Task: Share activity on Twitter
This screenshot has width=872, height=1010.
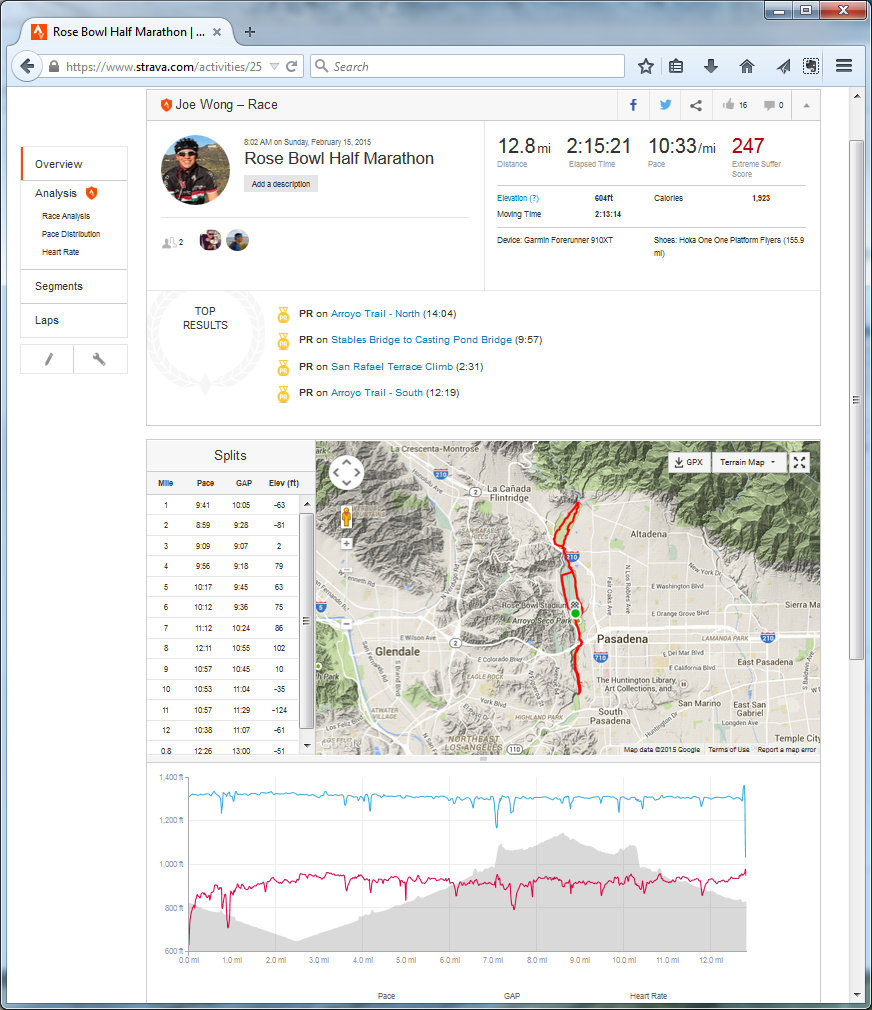Action: [x=664, y=105]
